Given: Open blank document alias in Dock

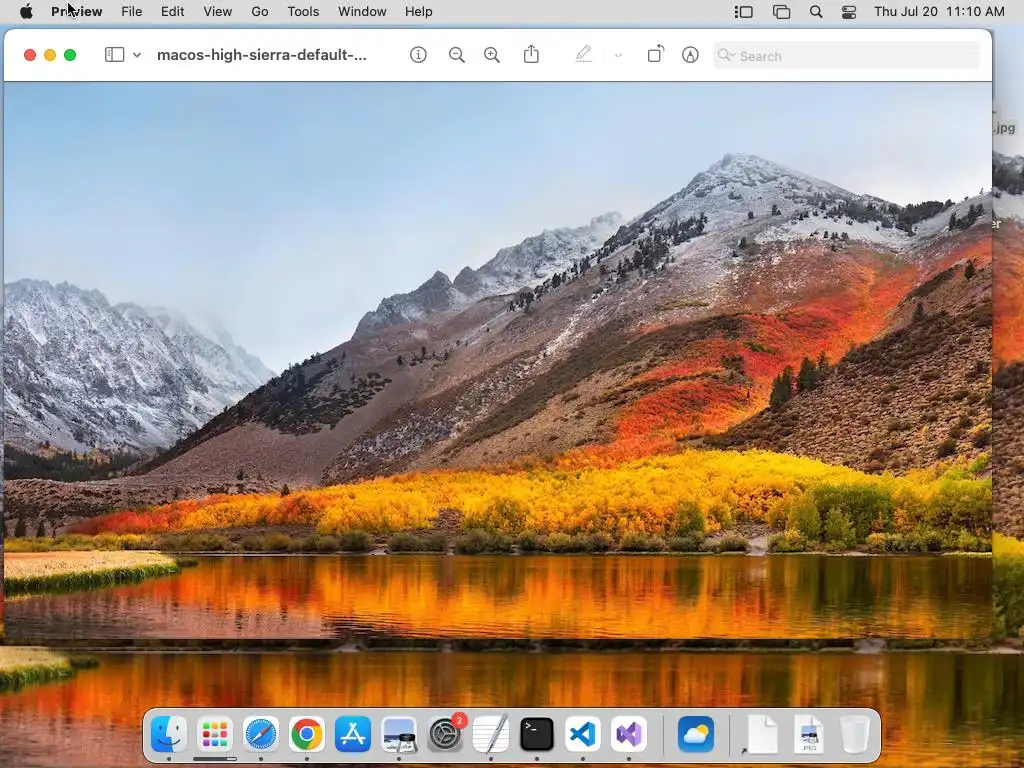Looking at the screenshot, I should click(761, 734).
